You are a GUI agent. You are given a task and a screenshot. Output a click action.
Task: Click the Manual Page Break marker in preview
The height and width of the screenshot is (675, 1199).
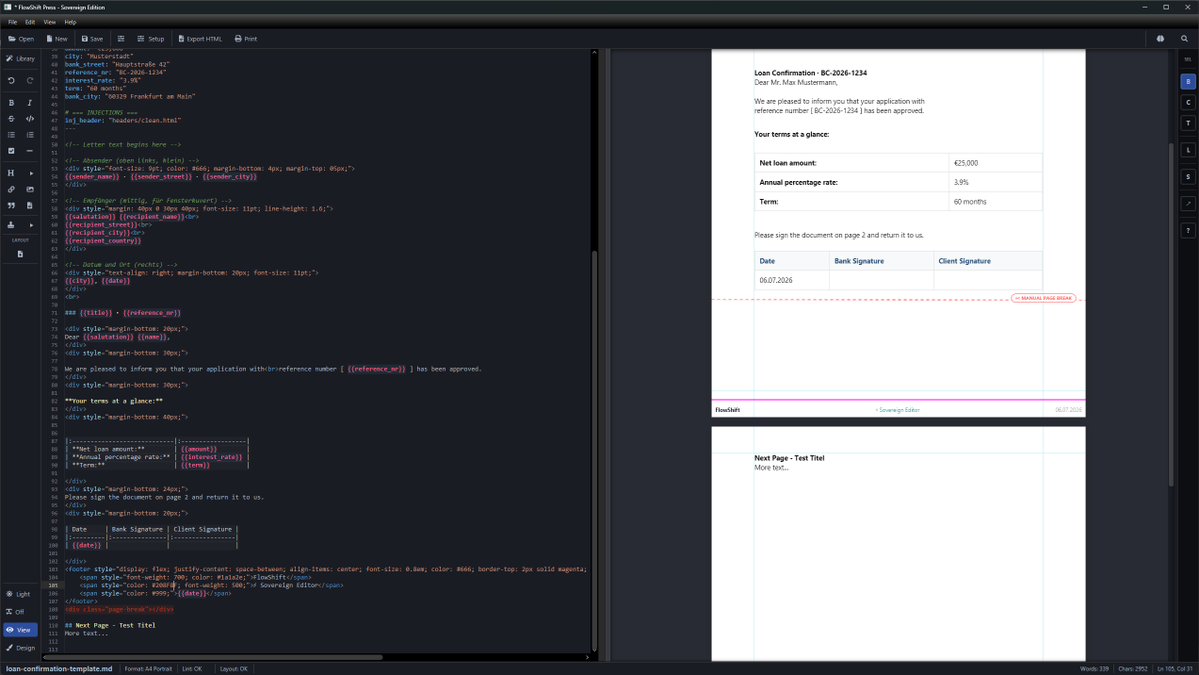tap(1043, 298)
